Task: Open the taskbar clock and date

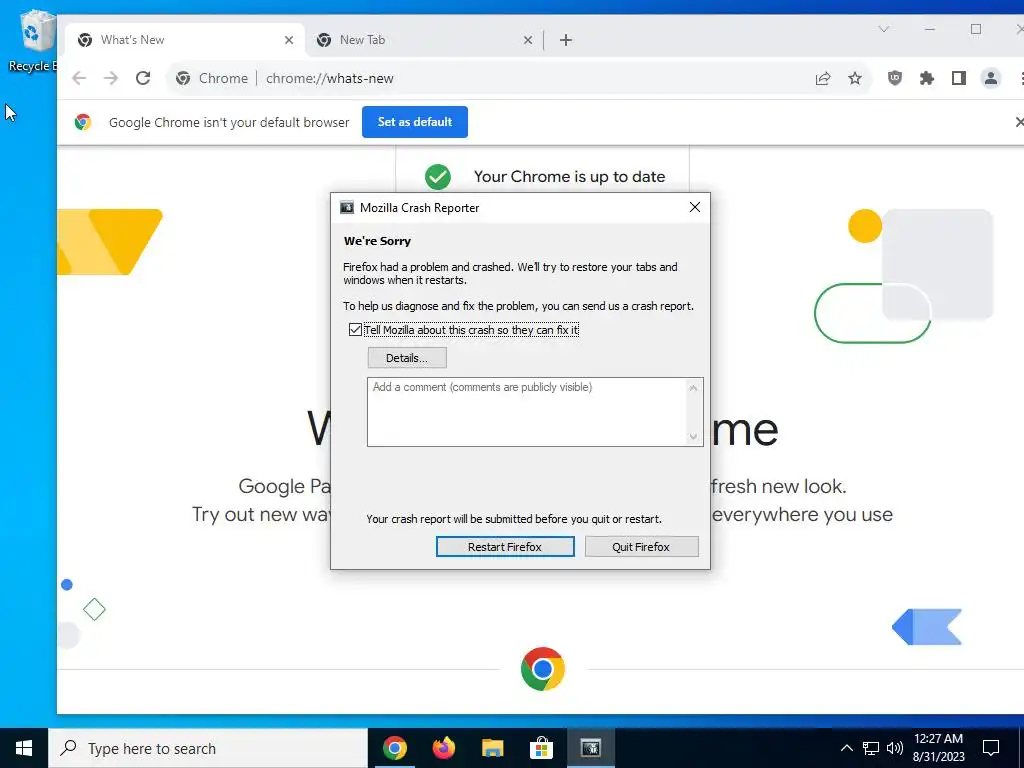Action: [938, 748]
